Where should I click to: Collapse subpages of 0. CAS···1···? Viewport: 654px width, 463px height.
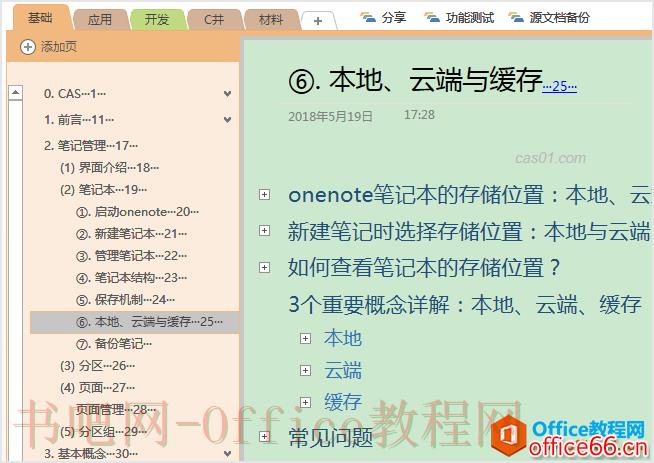(227, 94)
